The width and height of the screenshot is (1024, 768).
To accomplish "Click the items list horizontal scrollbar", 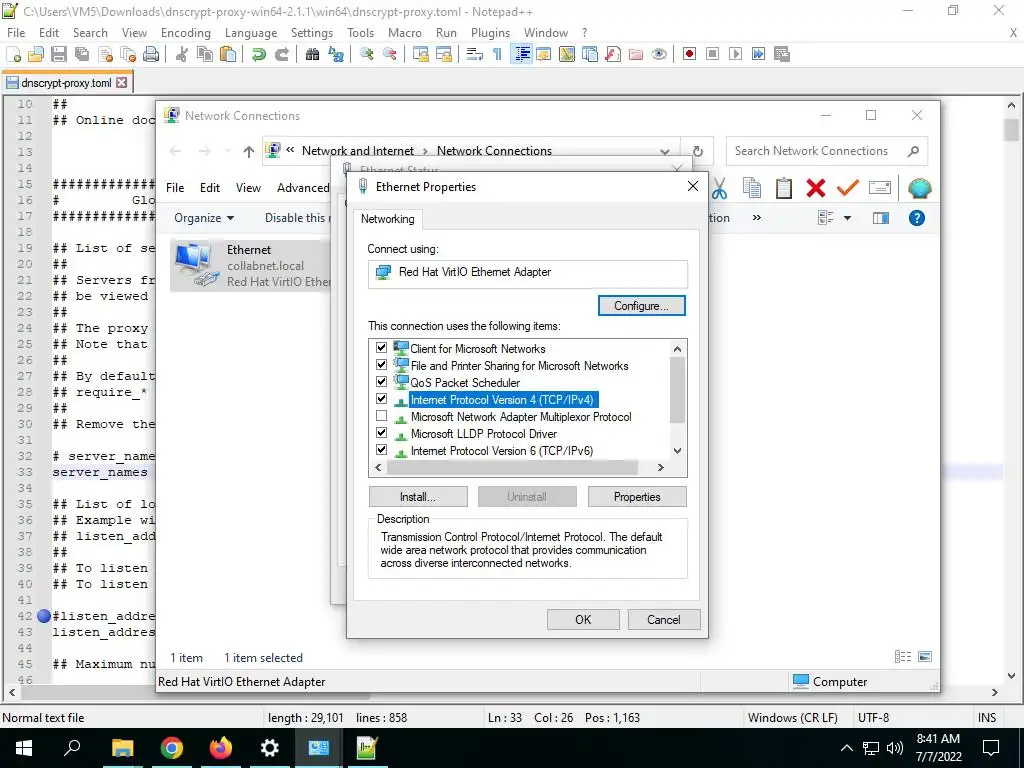I will (513, 468).
